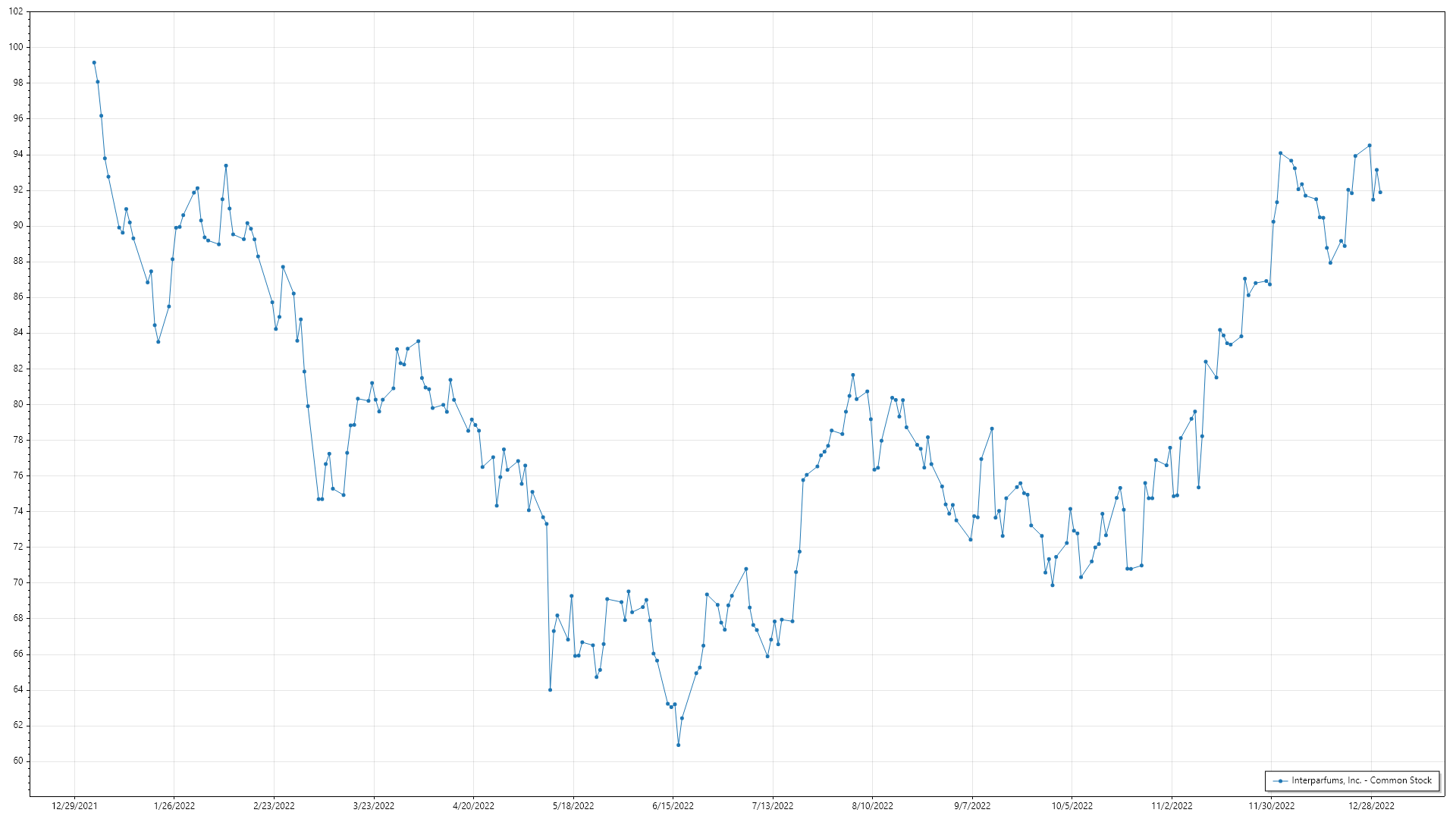
Task: Click the 60 y-axis value label
Action: tap(18, 761)
